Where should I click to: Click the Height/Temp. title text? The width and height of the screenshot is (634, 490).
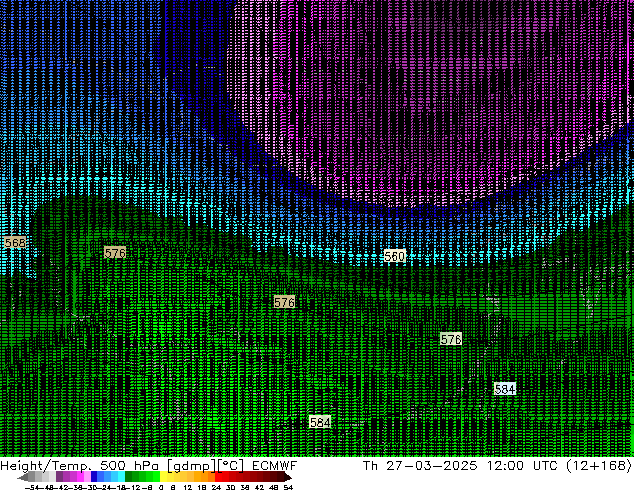click(x=47, y=465)
